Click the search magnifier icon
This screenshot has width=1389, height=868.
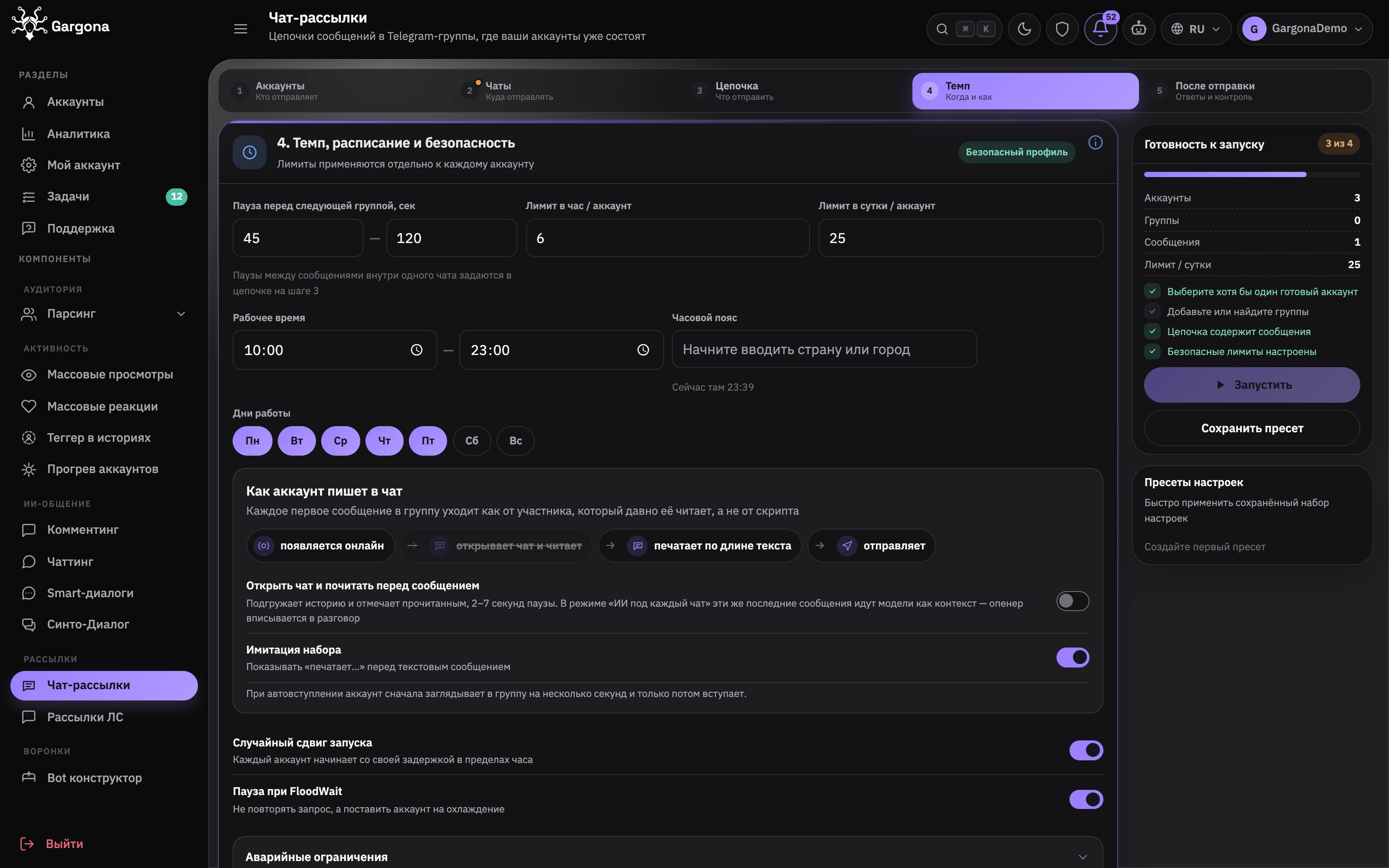point(942,29)
